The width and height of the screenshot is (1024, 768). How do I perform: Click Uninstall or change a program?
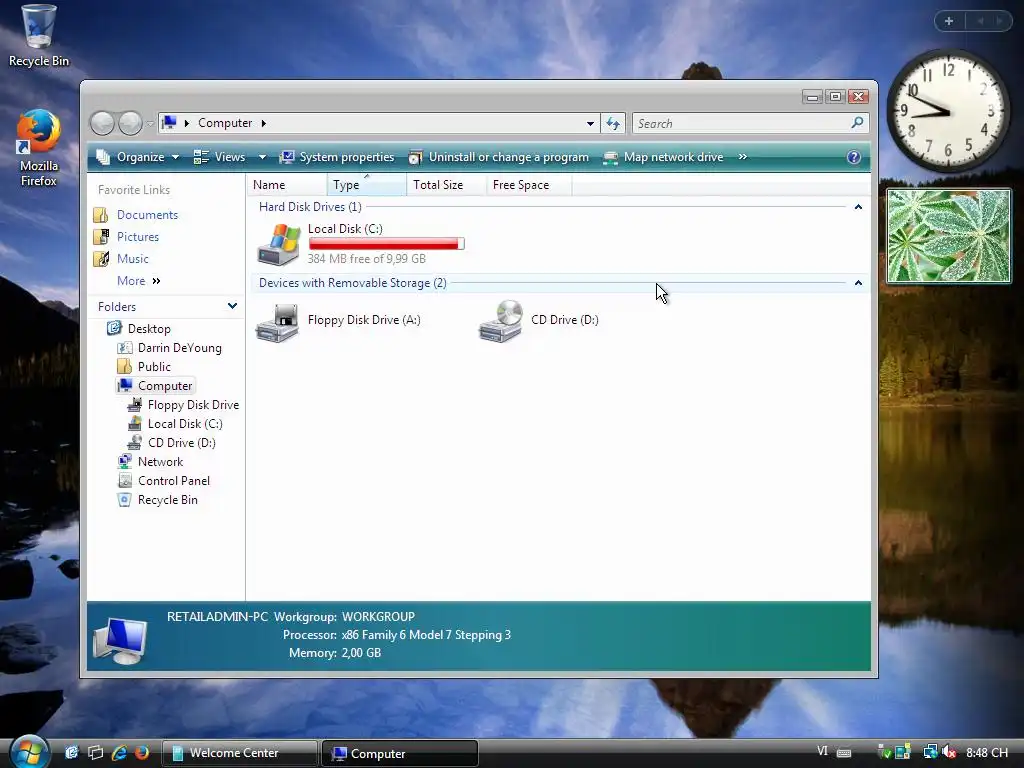click(499, 157)
